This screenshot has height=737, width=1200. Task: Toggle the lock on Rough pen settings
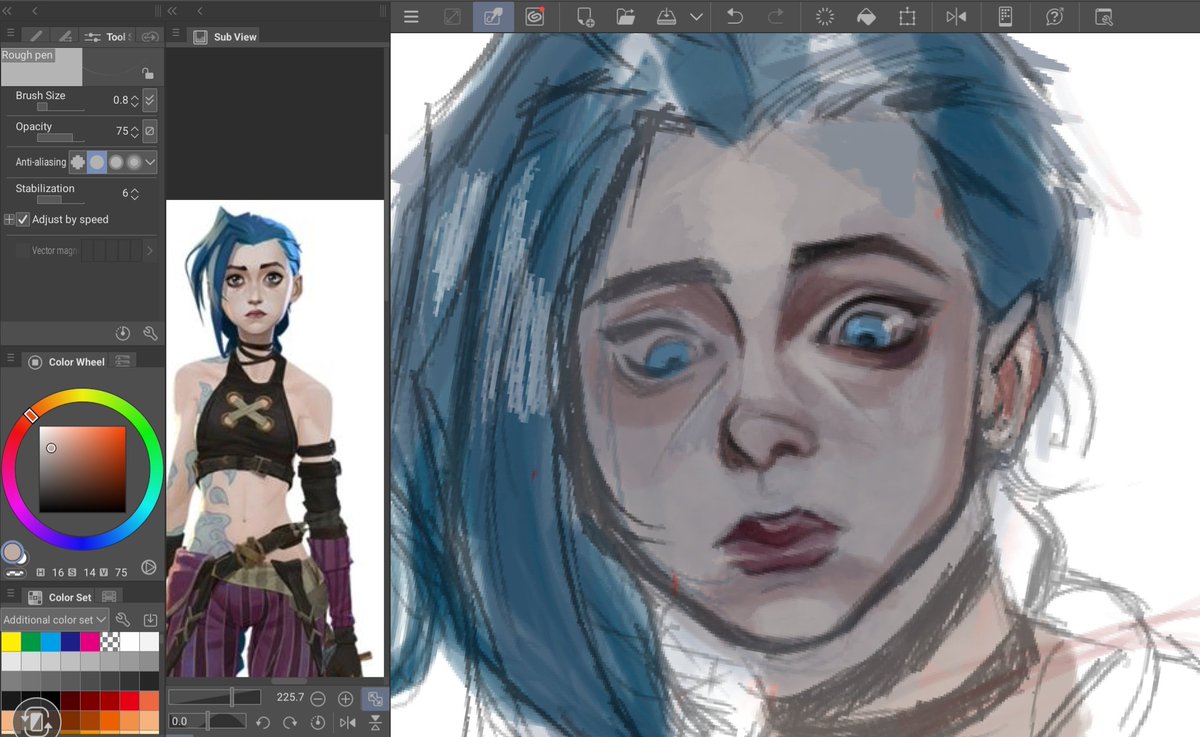click(x=147, y=73)
